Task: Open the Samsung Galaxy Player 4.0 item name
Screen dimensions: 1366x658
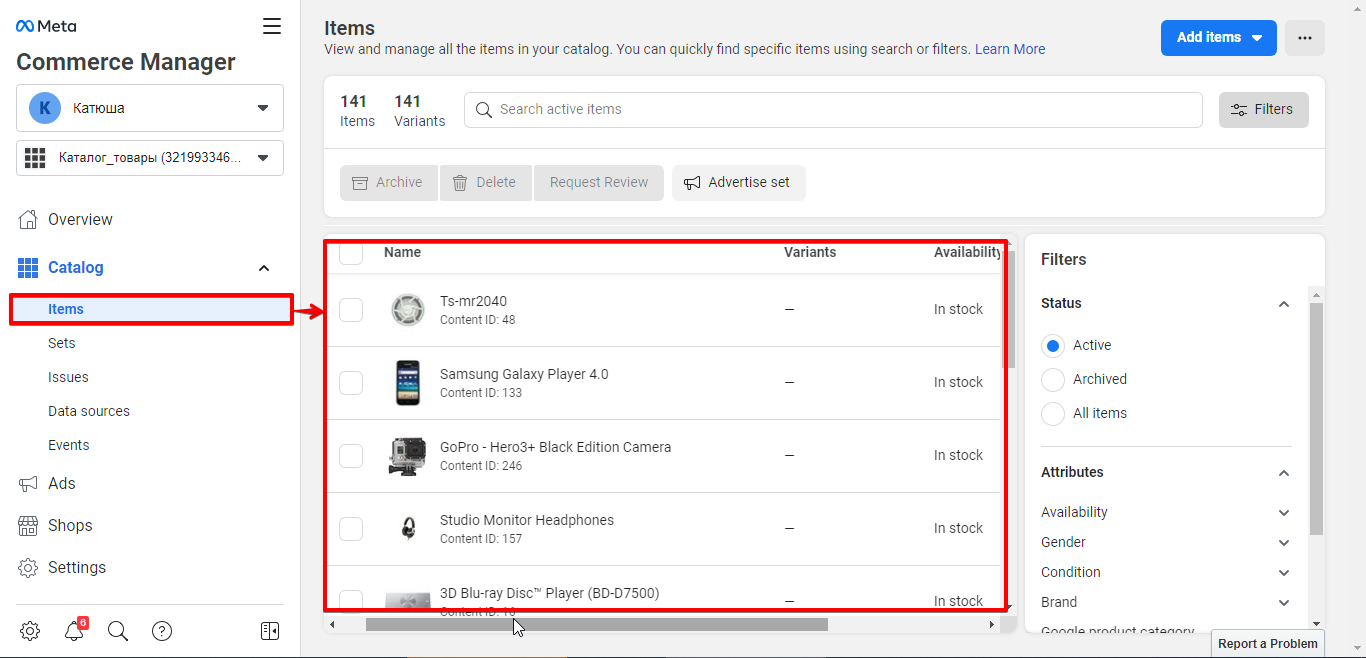Action: pos(524,374)
